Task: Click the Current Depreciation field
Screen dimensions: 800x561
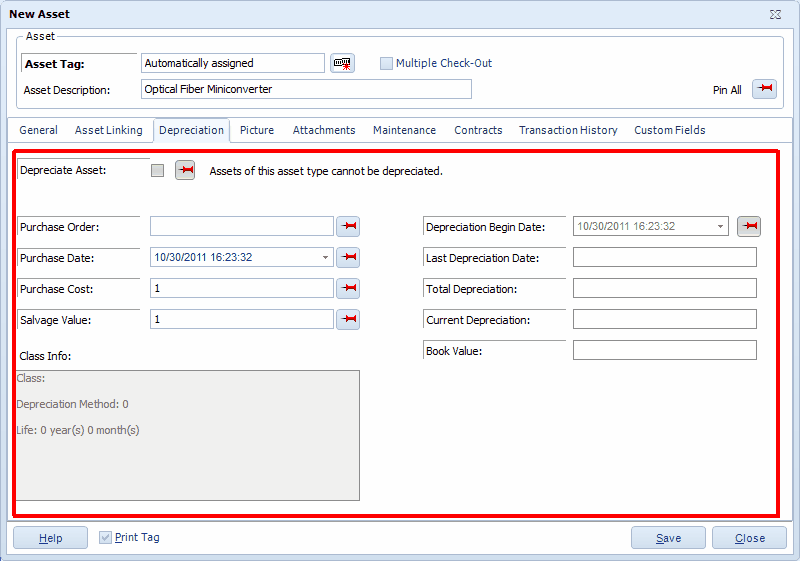Action: pos(665,319)
